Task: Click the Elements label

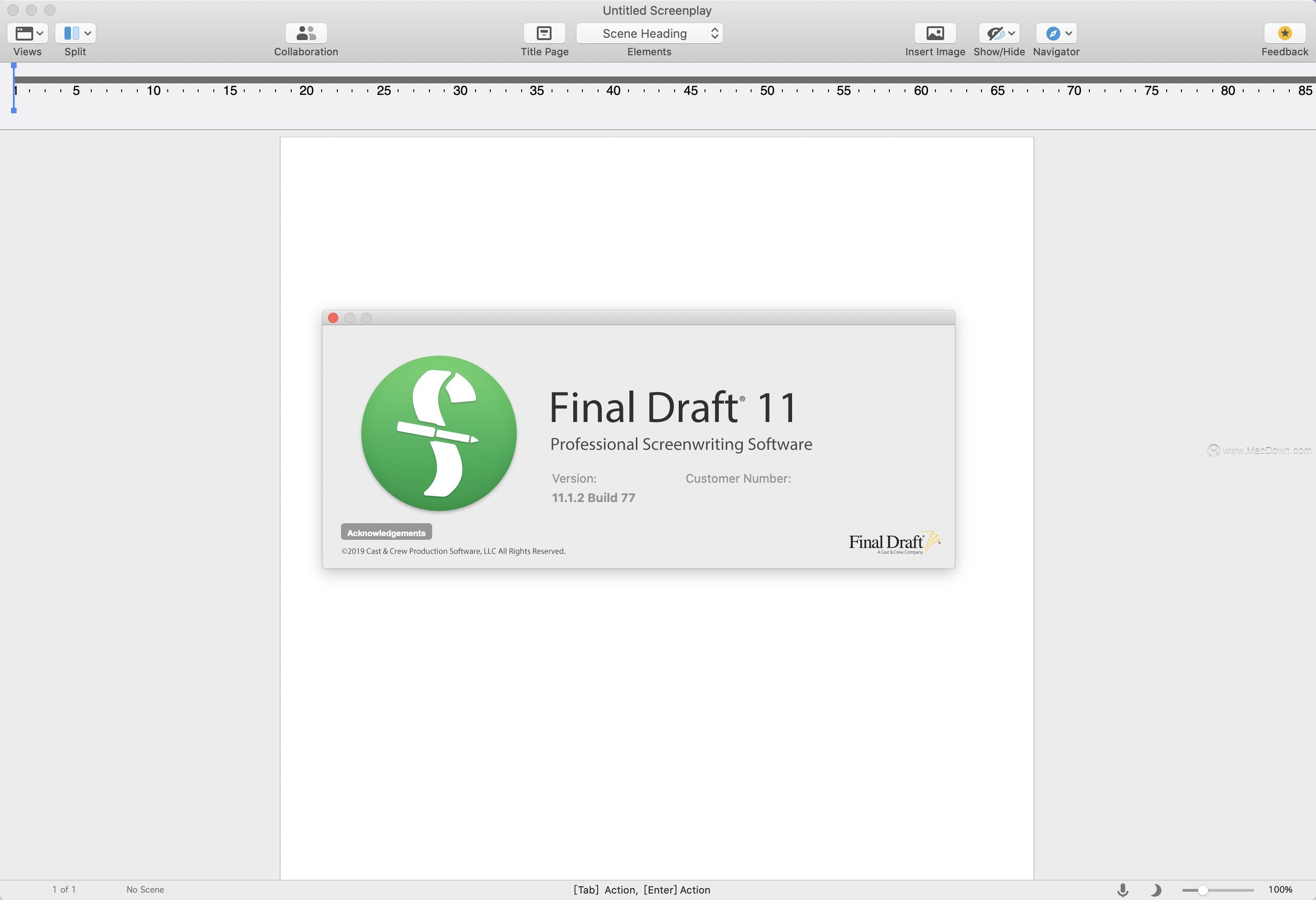Action: click(649, 52)
